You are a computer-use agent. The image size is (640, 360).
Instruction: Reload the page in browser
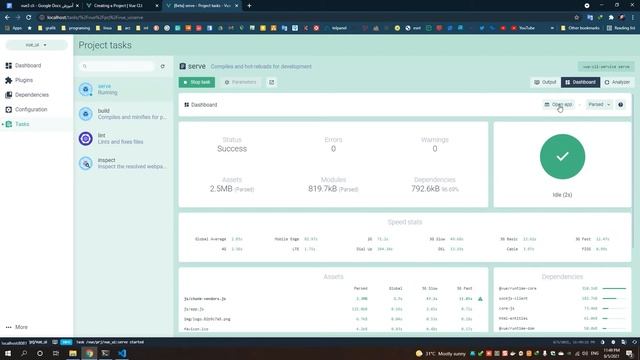(x=29, y=18)
